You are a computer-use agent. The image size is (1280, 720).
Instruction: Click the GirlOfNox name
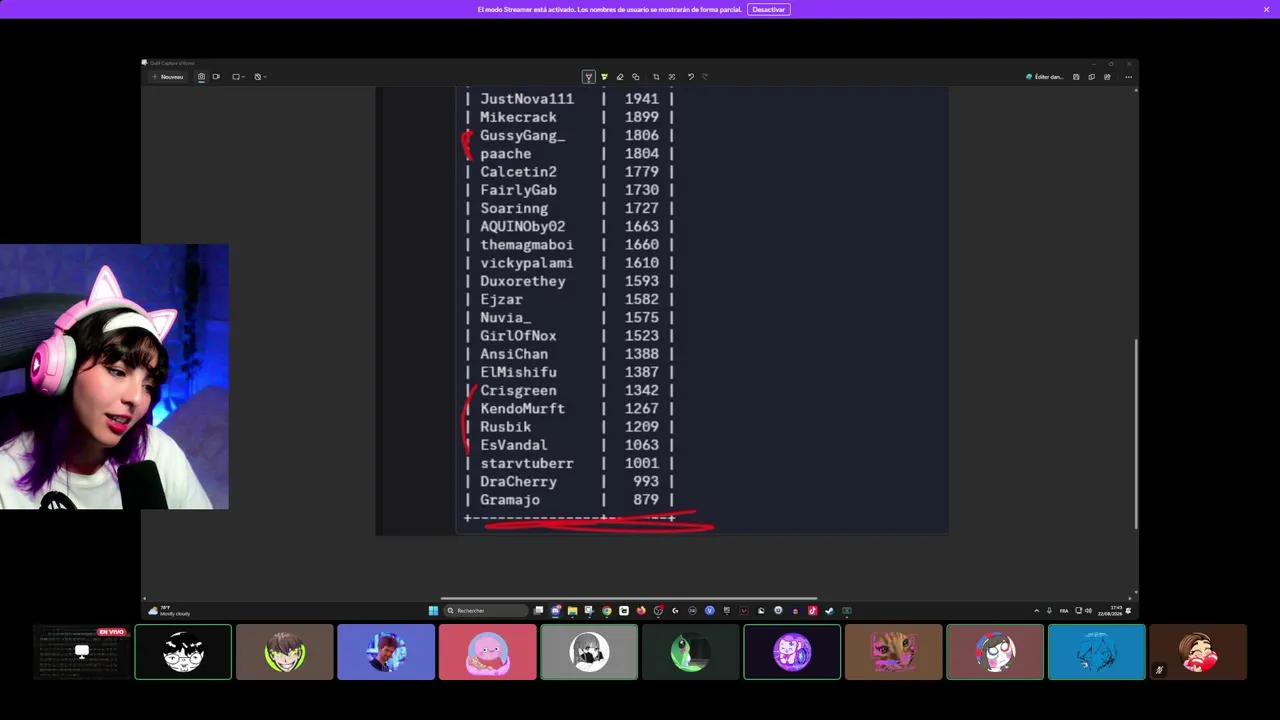point(518,336)
